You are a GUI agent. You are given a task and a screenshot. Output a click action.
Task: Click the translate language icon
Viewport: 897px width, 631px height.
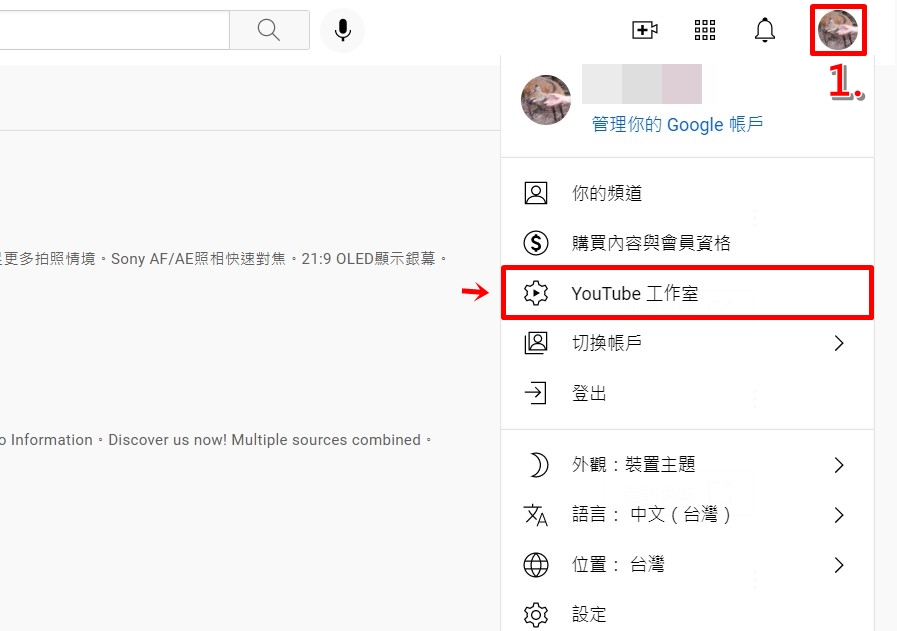pos(536,515)
